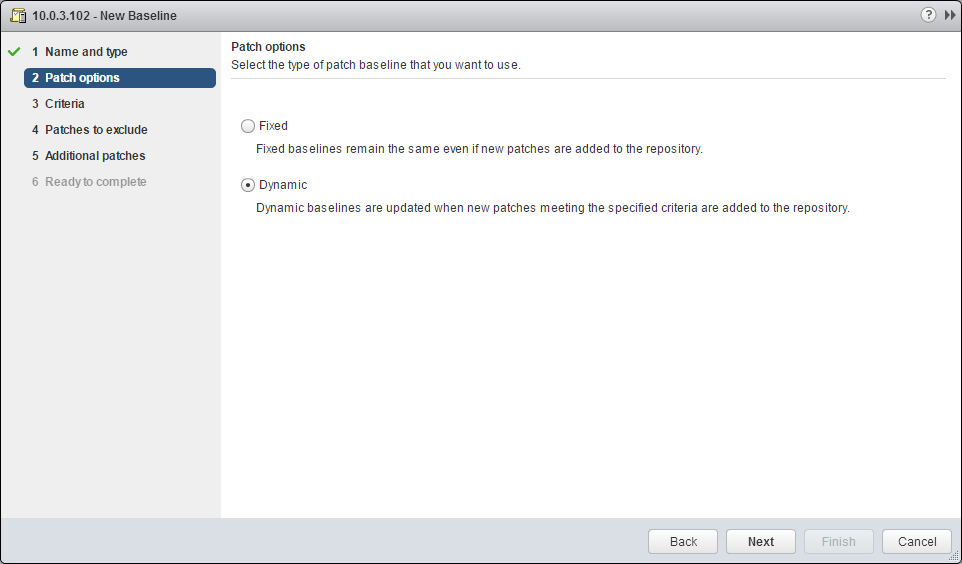Click the green checkmark beside Name and type
Viewport: 962px width, 564px height.
[x=14, y=52]
